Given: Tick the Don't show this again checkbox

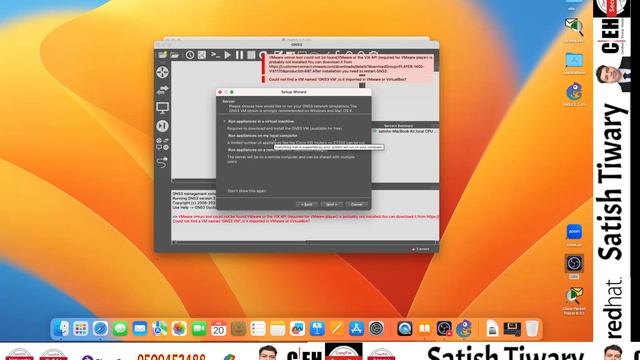Looking at the screenshot, I should (x=247, y=191).
